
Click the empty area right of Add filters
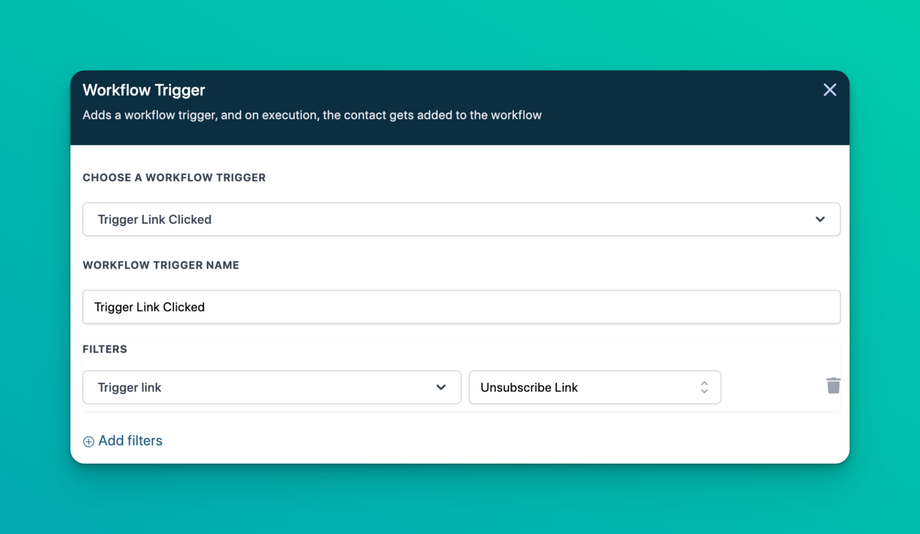500,441
